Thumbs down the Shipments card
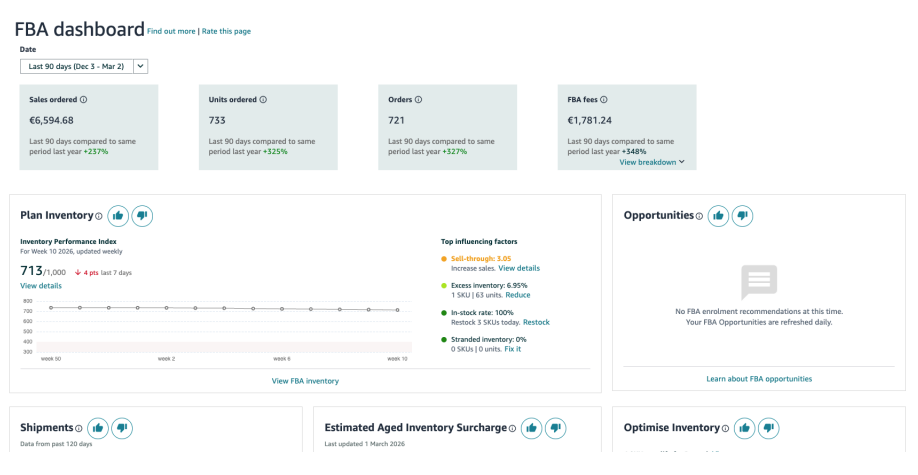The width and height of the screenshot is (918, 475). tap(122, 428)
